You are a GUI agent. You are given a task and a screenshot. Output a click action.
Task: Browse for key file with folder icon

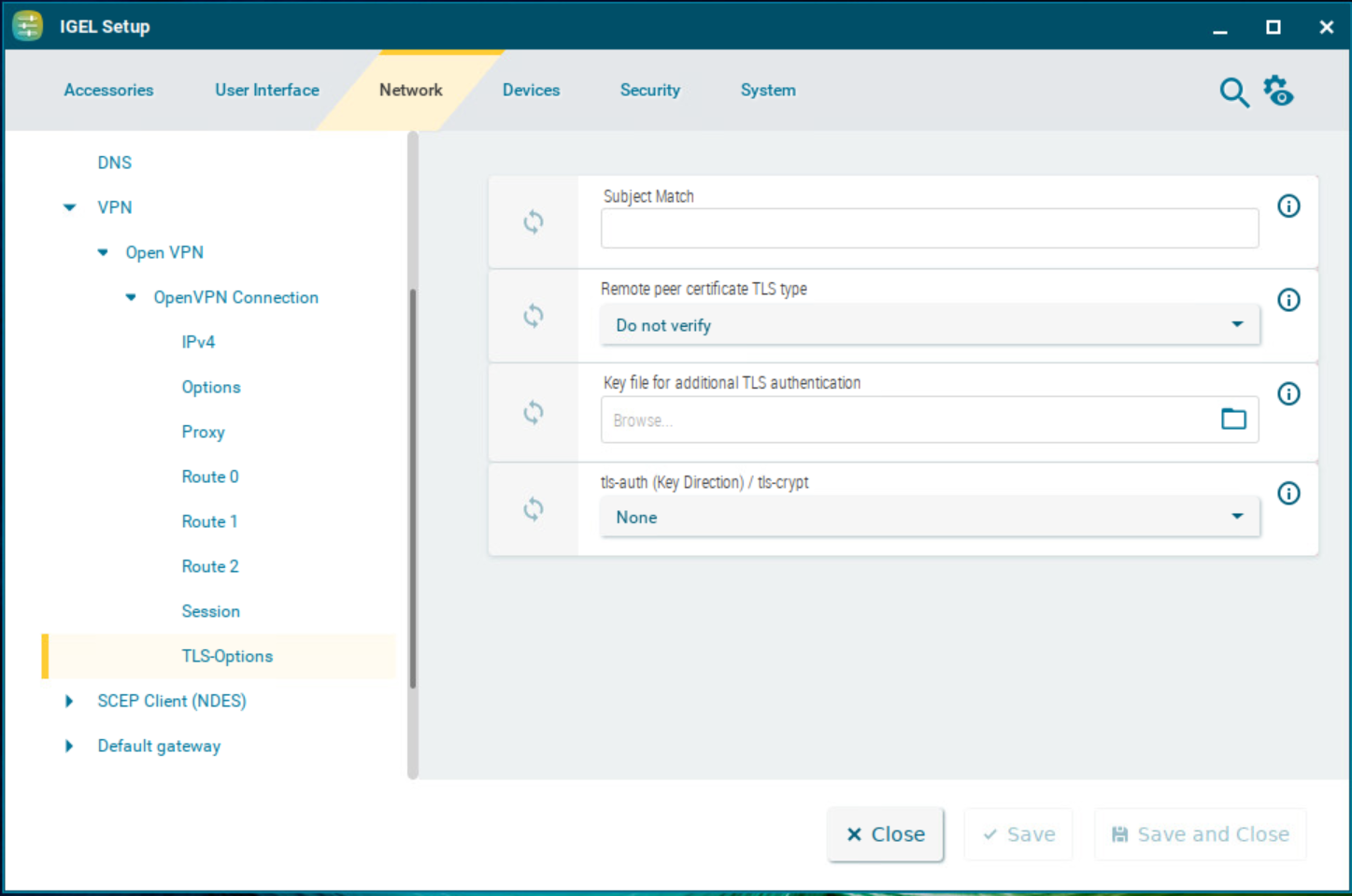(x=1233, y=420)
